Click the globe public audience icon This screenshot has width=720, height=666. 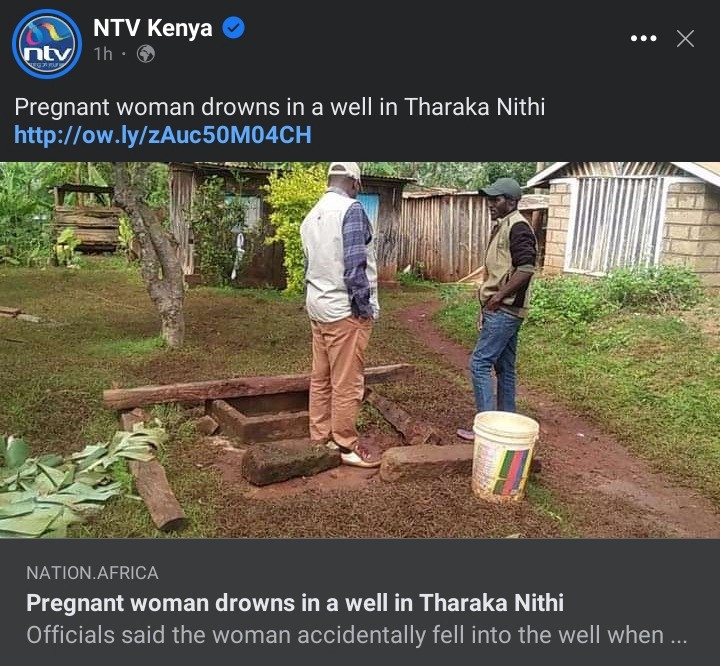click(146, 54)
